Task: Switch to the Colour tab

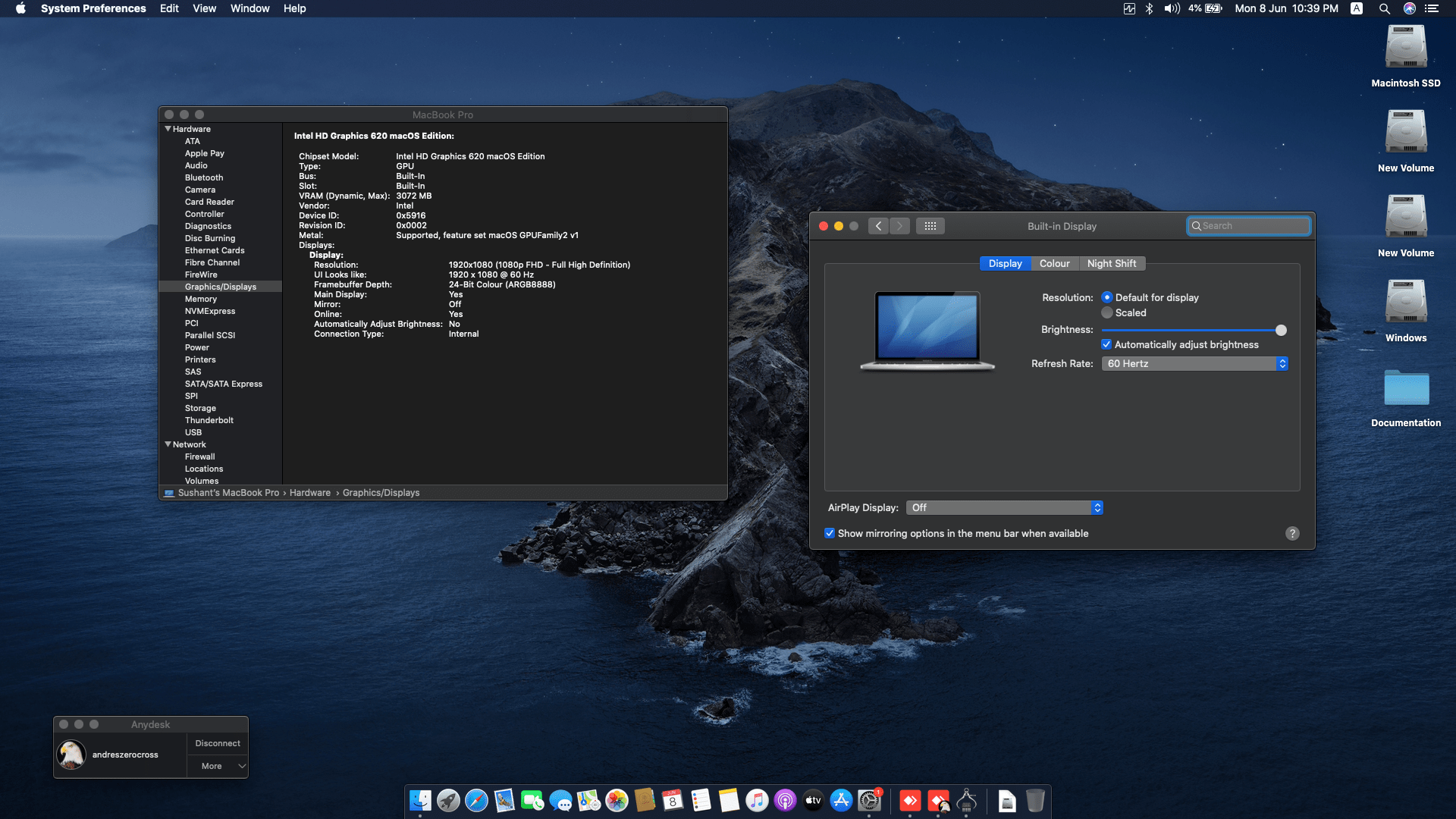Action: pyautogui.click(x=1054, y=263)
